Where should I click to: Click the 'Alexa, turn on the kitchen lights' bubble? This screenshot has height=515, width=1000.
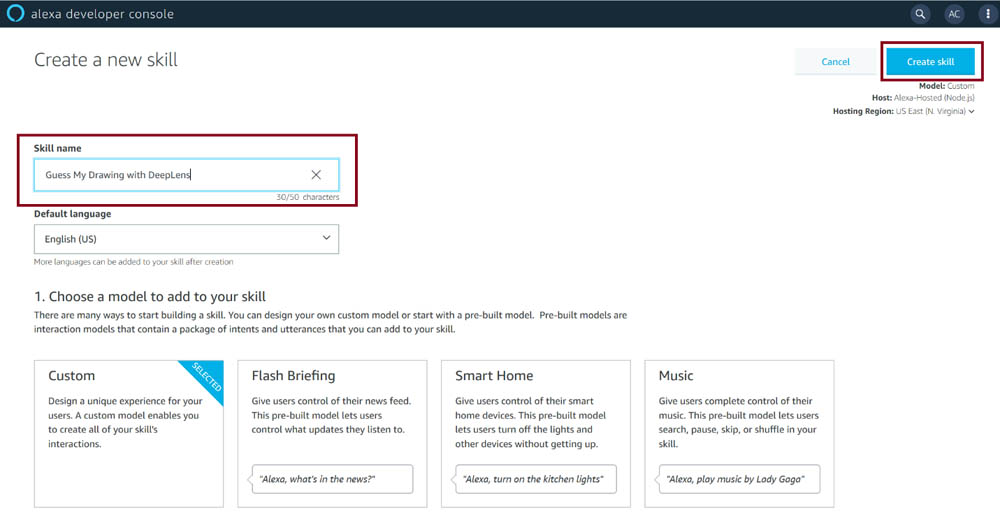[x=536, y=479]
